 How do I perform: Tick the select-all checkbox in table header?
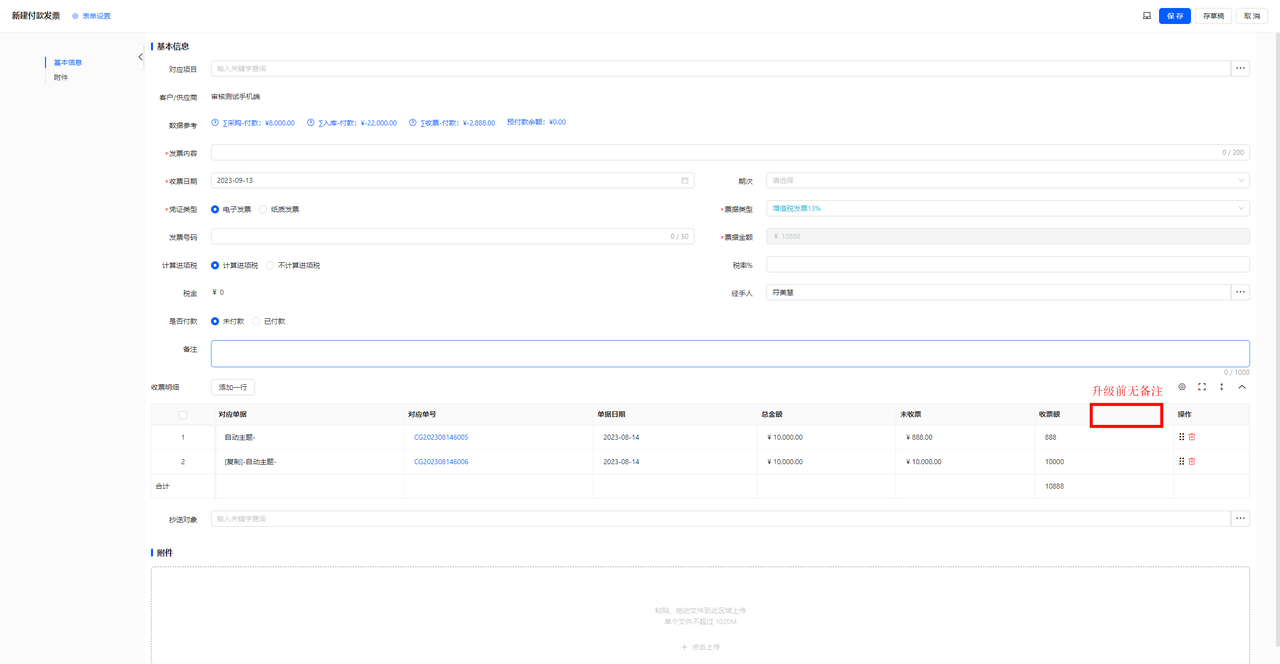(182, 415)
